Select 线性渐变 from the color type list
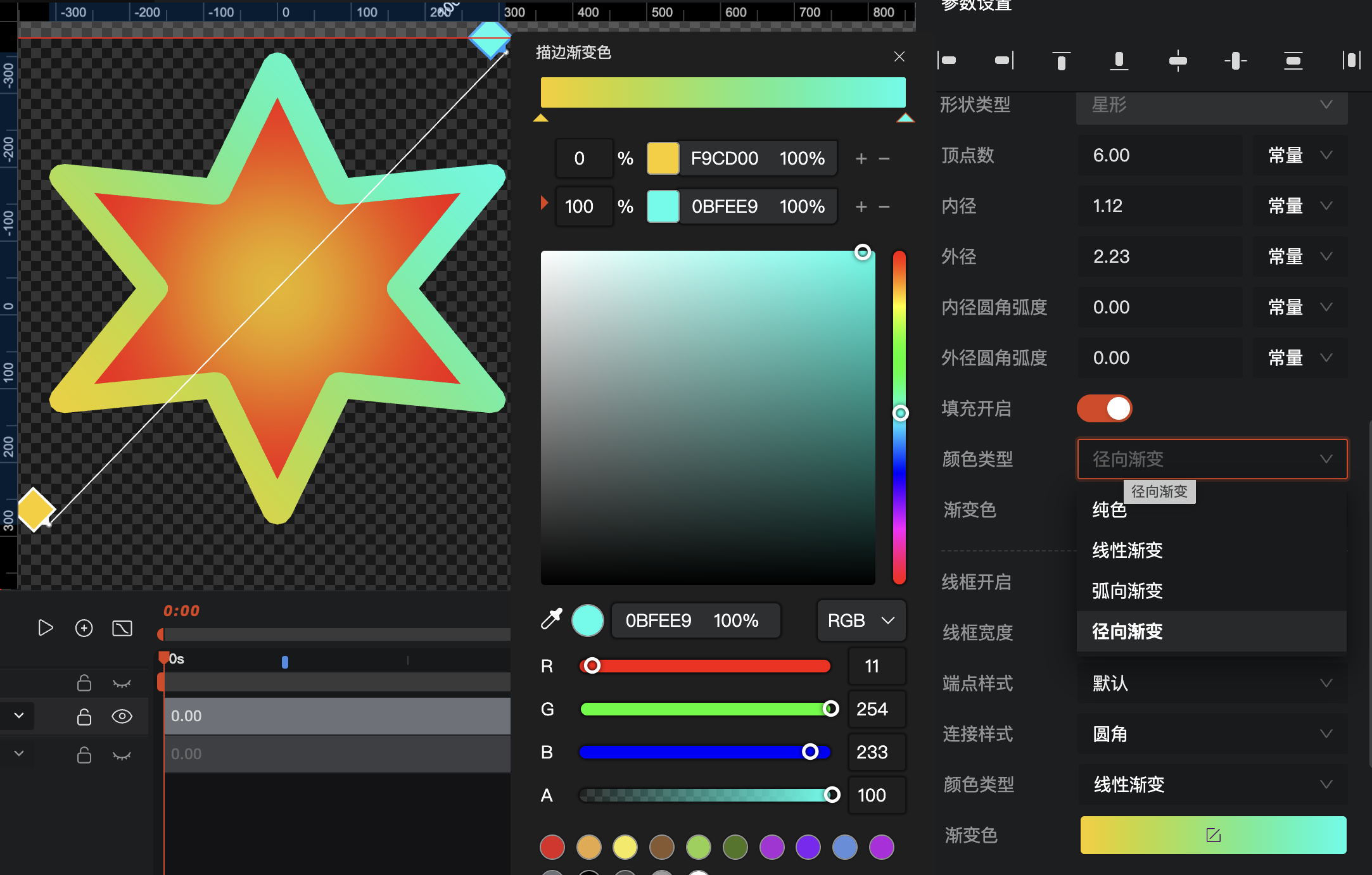The width and height of the screenshot is (1372, 875). tap(1127, 550)
